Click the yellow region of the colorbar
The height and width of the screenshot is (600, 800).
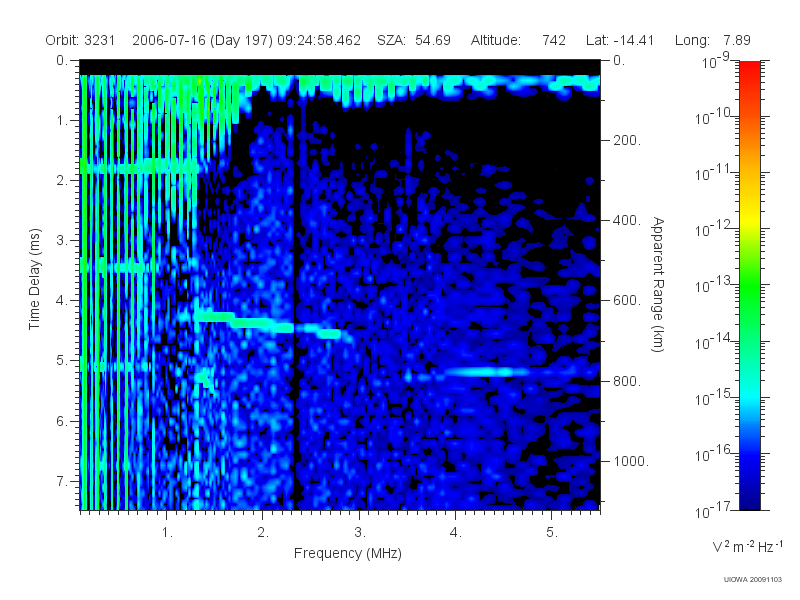(x=750, y=219)
